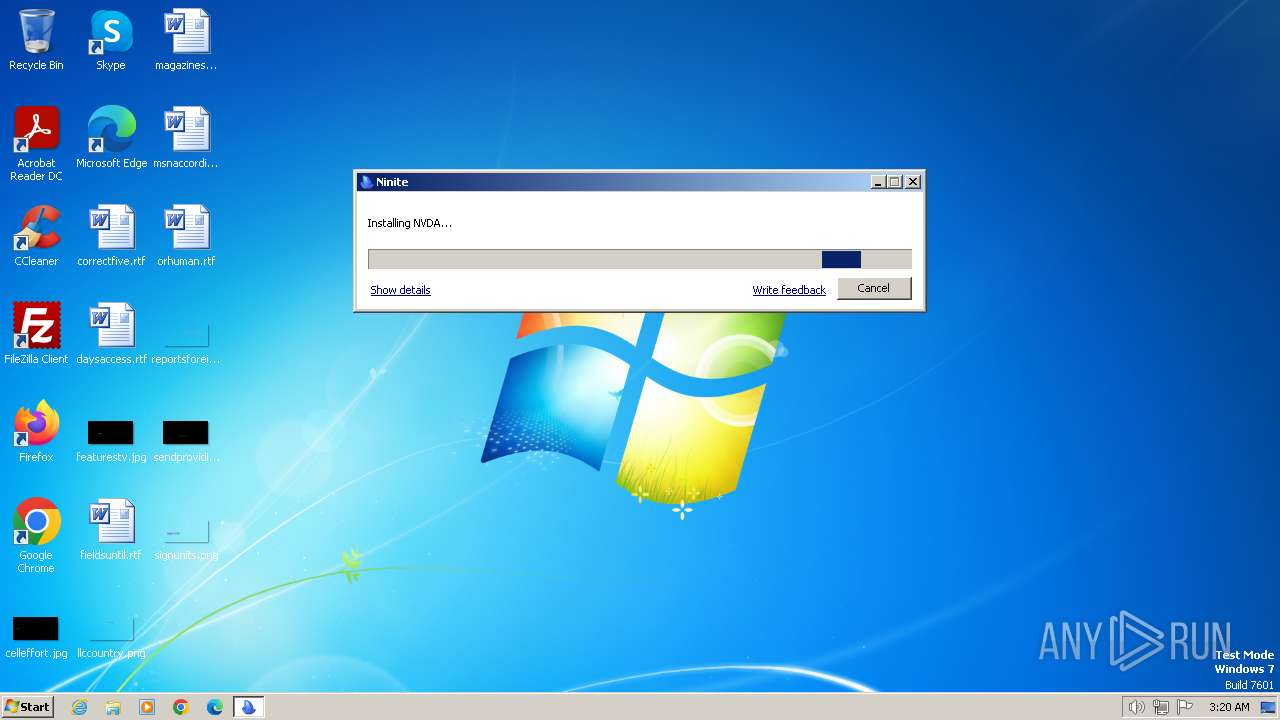Minimize the Ninite window
The height and width of the screenshot is (720, 1280).
[878, 182]
